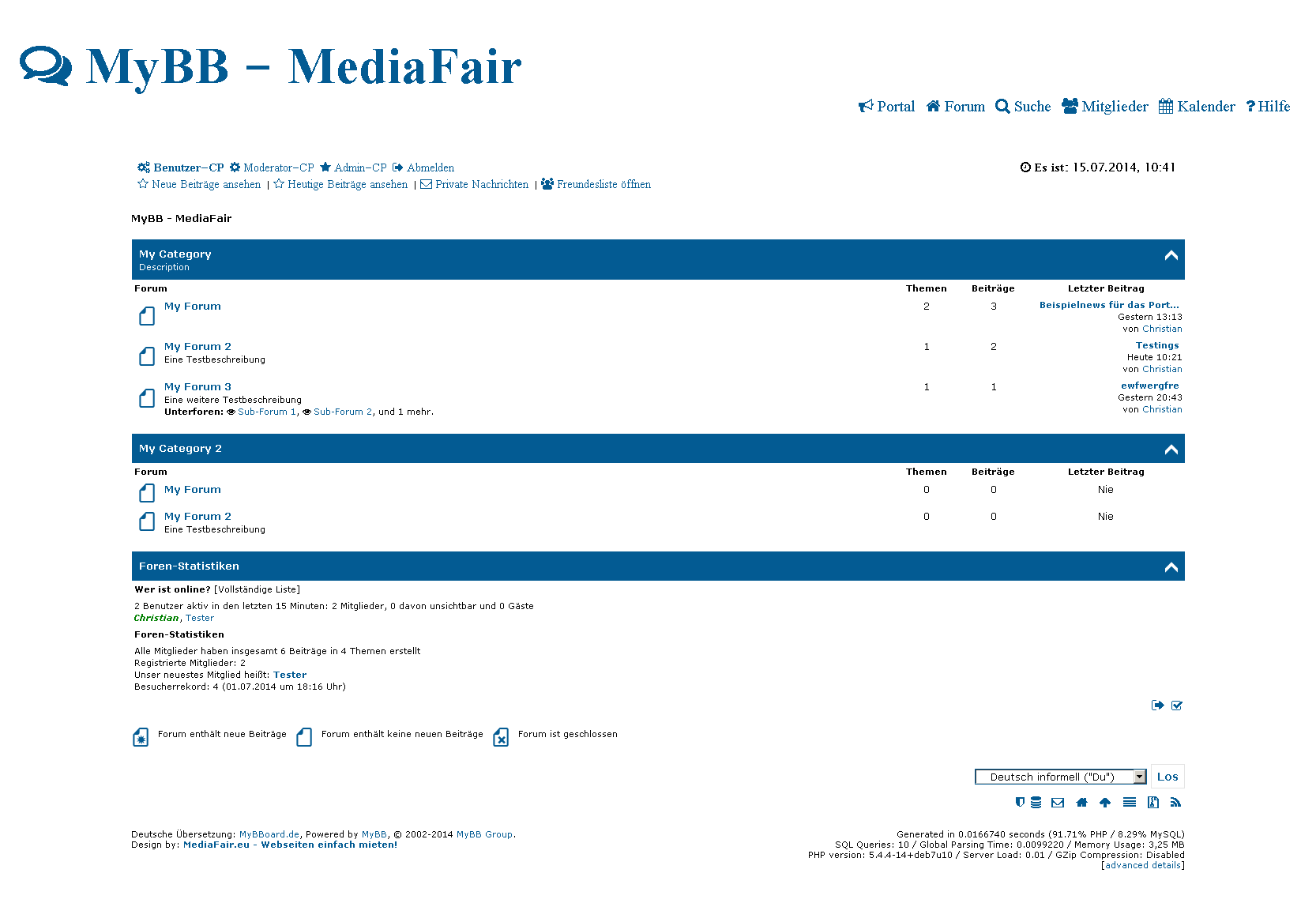The image size is (1316, 922).
Task: Open Neue Beiträge ansehen link
Action: (x=206, y=184)
